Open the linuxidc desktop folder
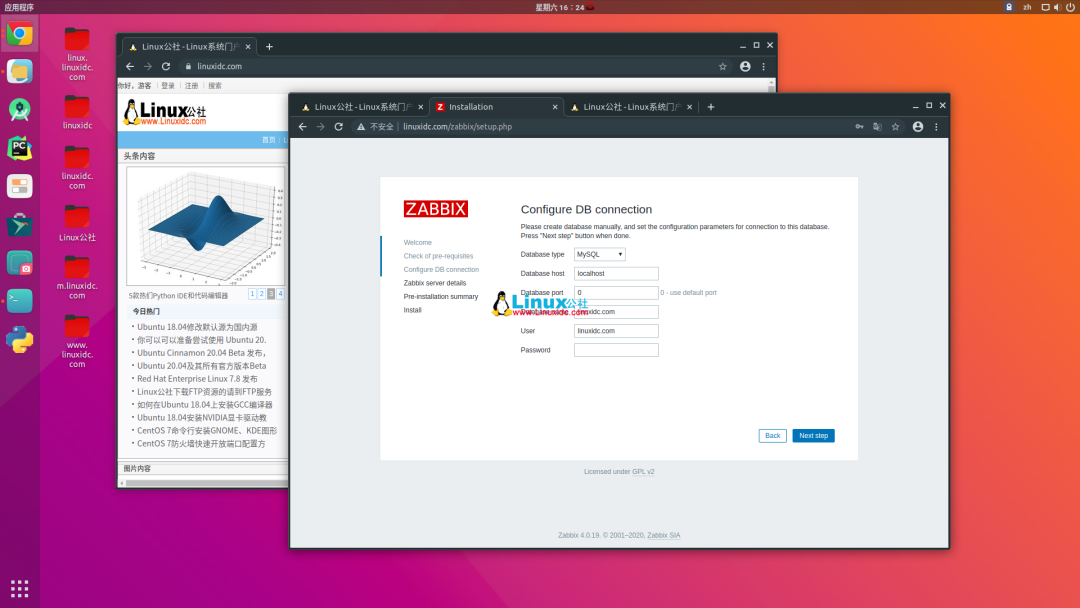 tap(77, 112)
